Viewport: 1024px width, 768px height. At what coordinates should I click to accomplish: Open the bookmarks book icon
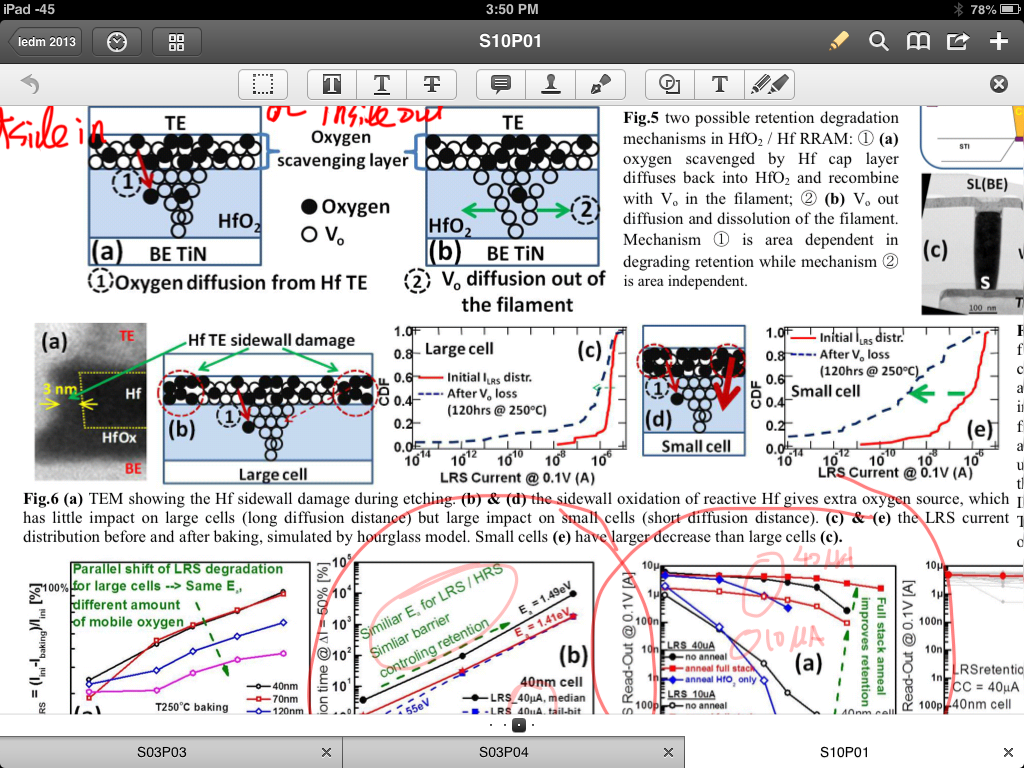pyautogui.click(x=917, y=41)
